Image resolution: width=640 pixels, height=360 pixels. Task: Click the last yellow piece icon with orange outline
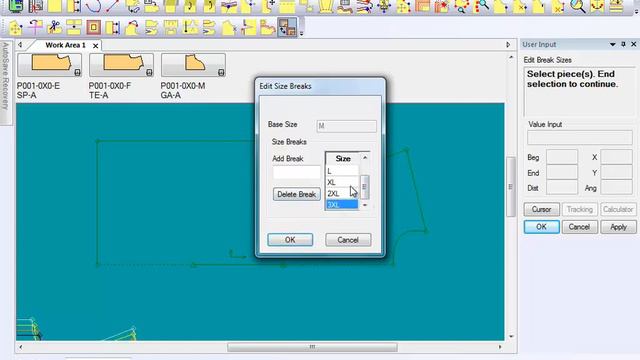coord(268,28)
